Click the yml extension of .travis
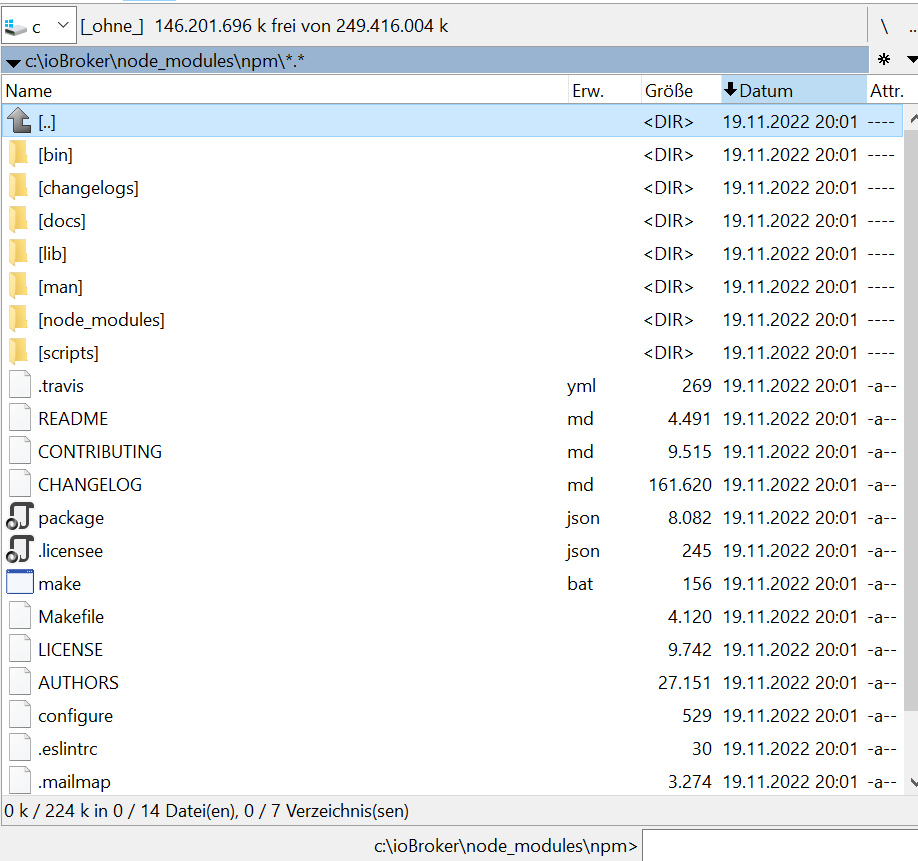Image resolution: width=918 pixels, height=861 pixels. [x=581, y=386]
